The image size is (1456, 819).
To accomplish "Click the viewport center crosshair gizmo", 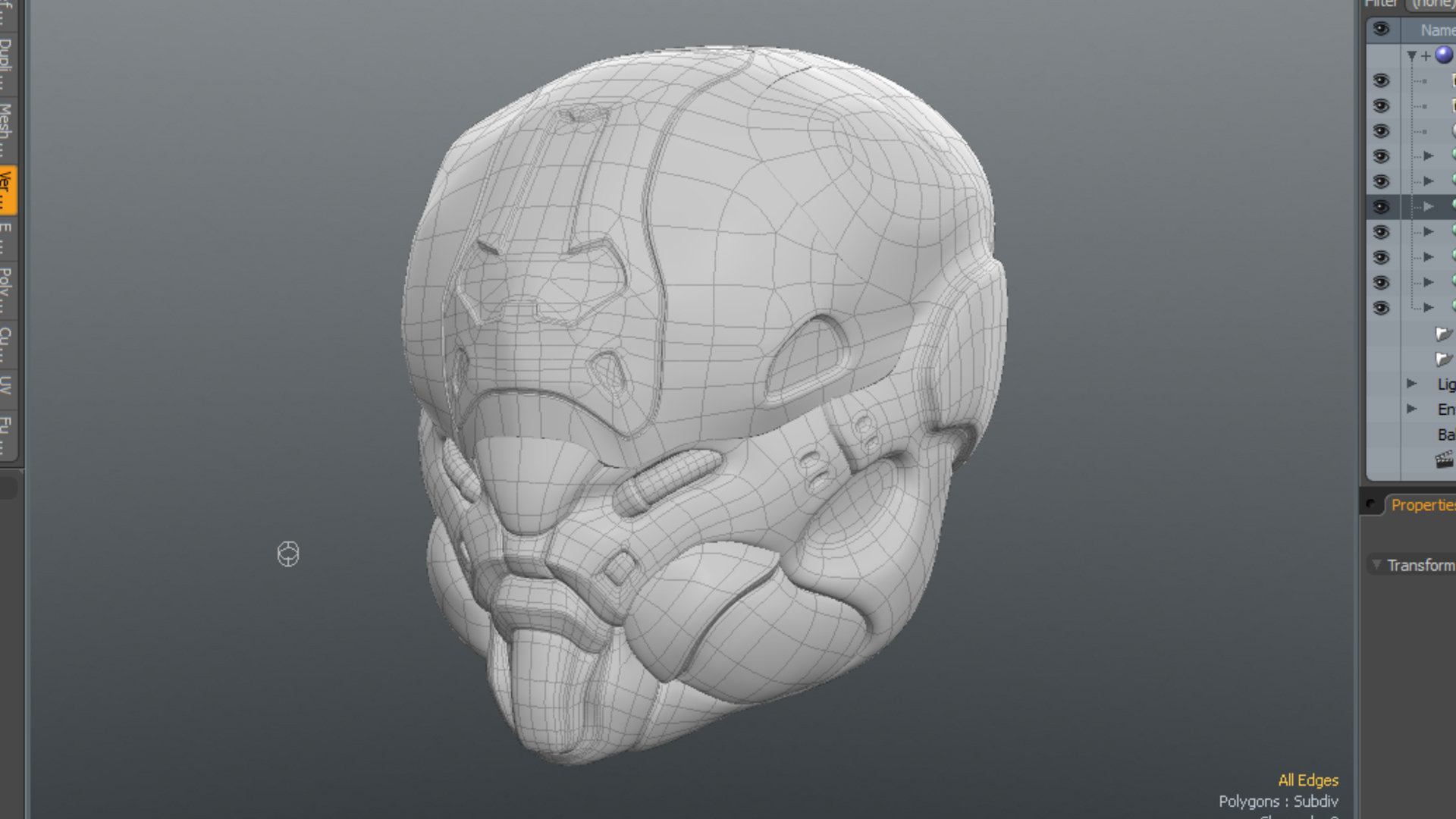I will pyautogui.click(x=288, y=554).
